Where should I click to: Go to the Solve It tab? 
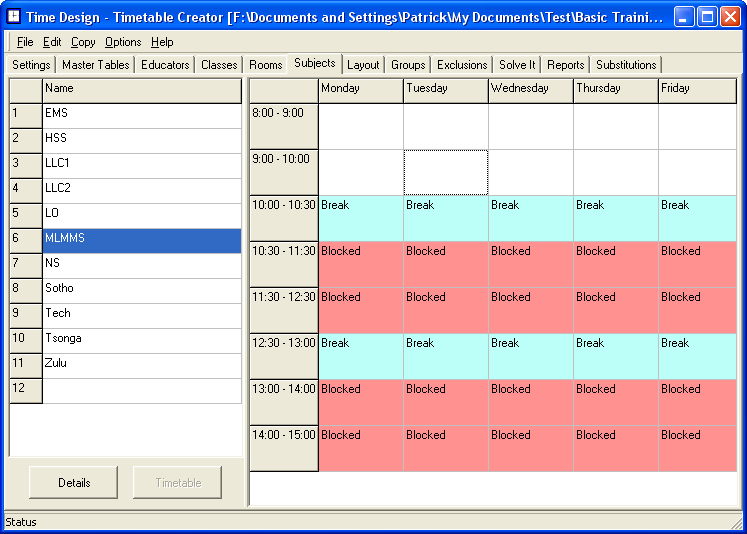click(517, 65)
